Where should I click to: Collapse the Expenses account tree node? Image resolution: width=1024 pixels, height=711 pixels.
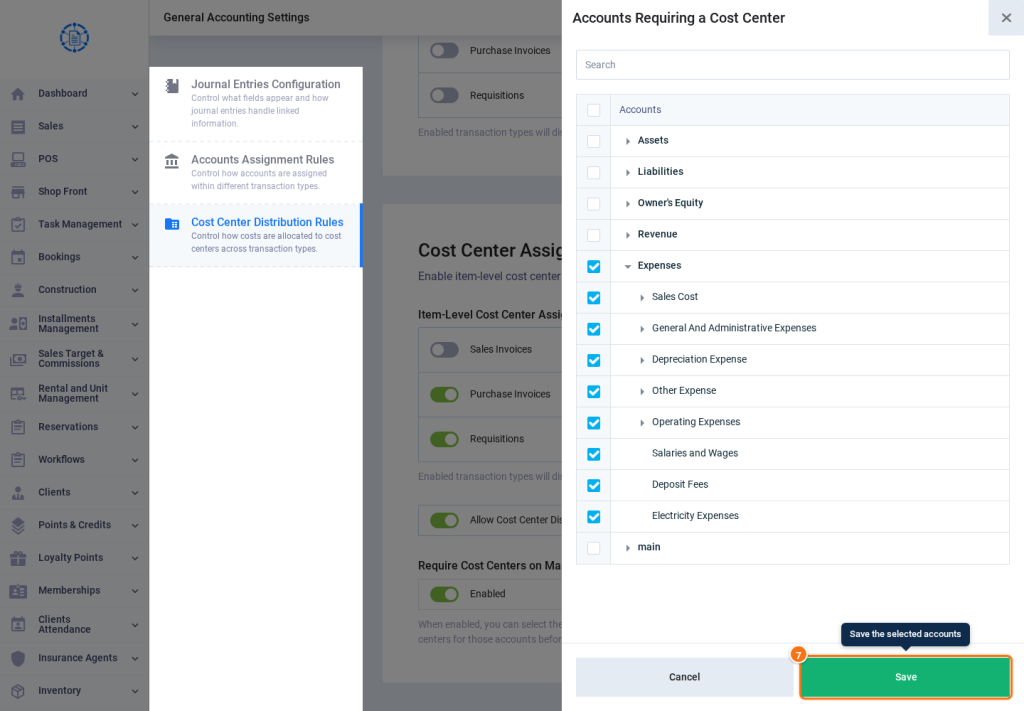pyautogui.click(x=628, y=266)
